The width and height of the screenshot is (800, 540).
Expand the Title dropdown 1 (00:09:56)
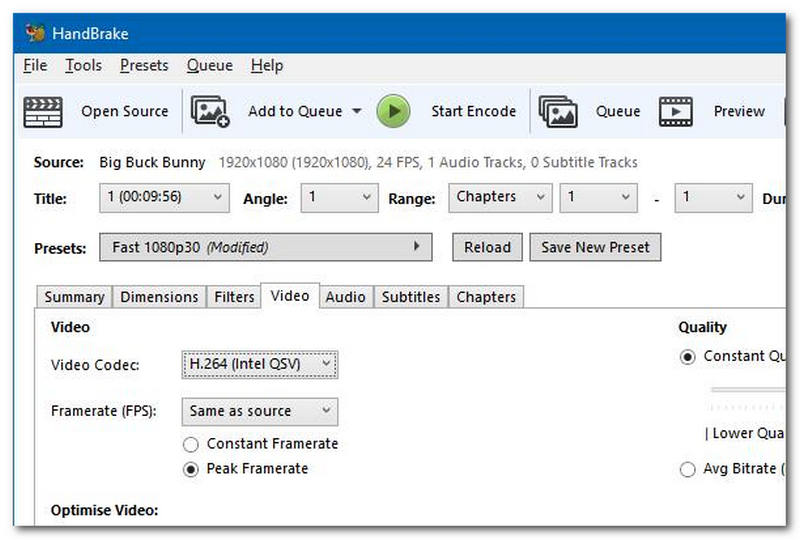[x=164, y=198]
